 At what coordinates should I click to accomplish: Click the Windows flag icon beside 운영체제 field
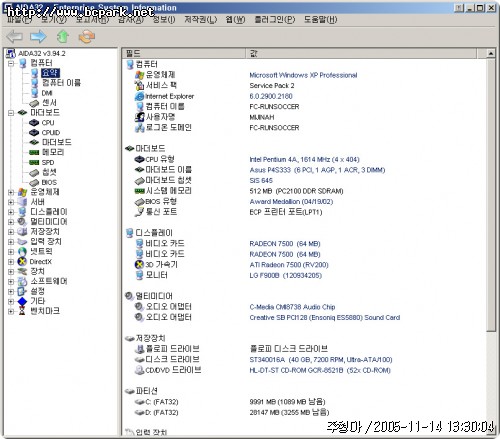tap(139, 75)
